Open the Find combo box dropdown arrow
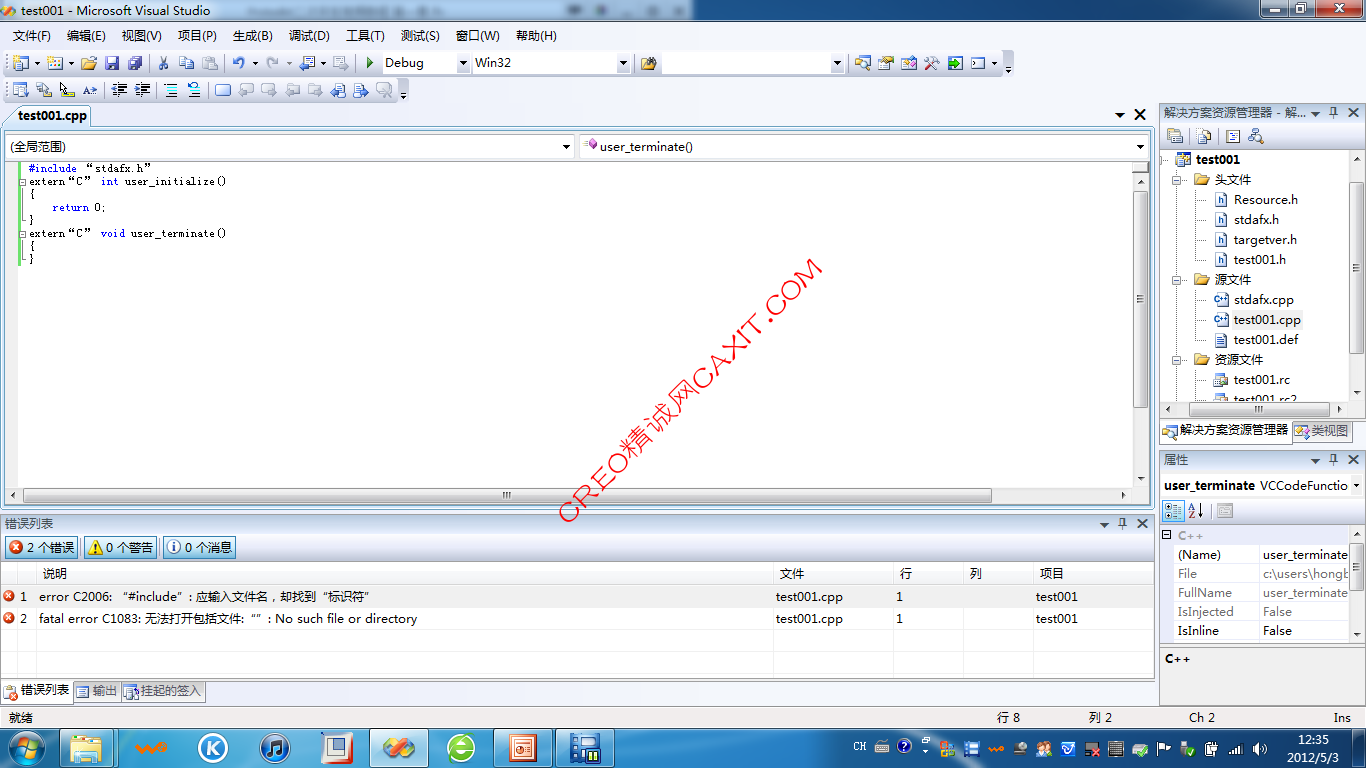Screen dimensions: 1366x768 (838, 63)
